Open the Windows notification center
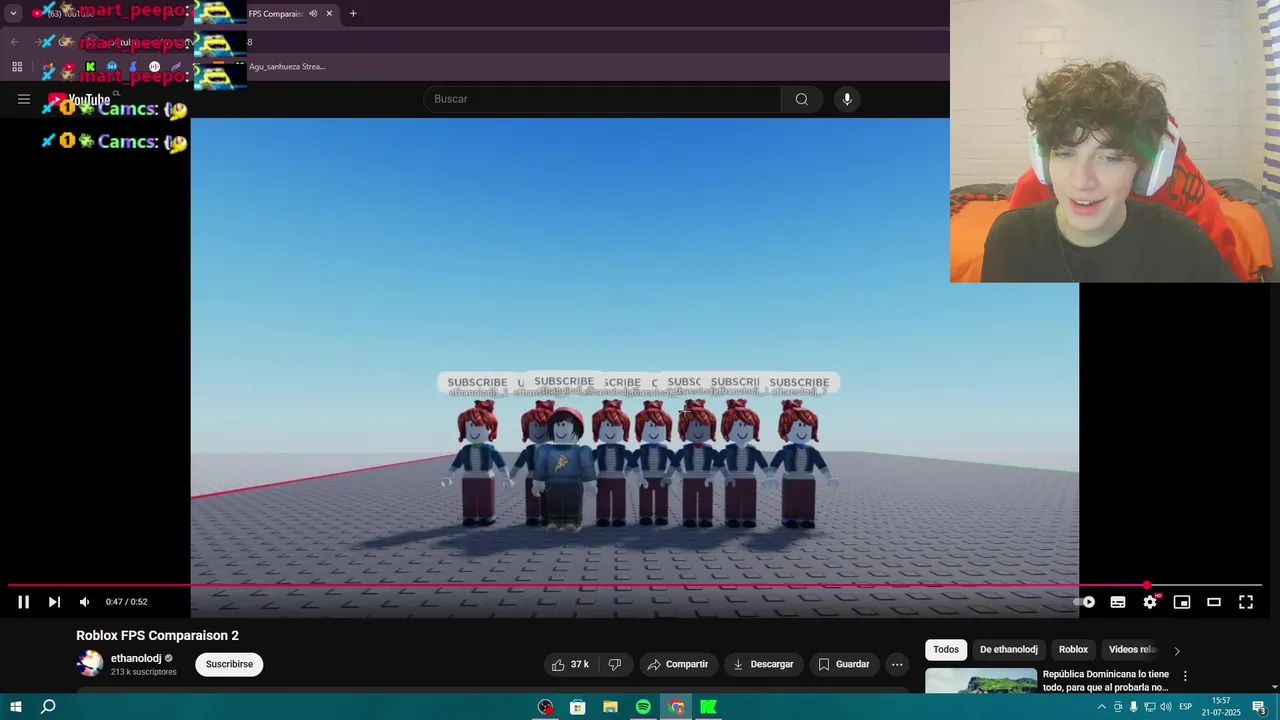The width and height of the screenshot is (1280, 720). [x=1260, y=708]
